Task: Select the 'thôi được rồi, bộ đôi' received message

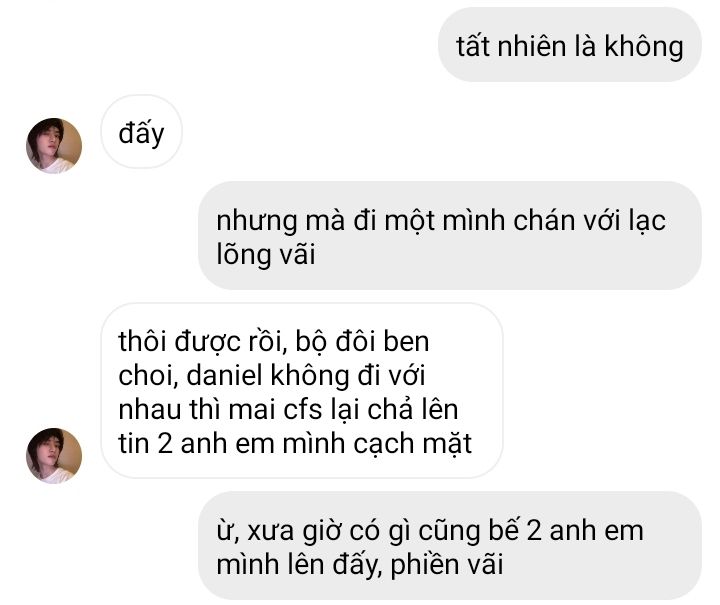Action: [x=302, y=391]
